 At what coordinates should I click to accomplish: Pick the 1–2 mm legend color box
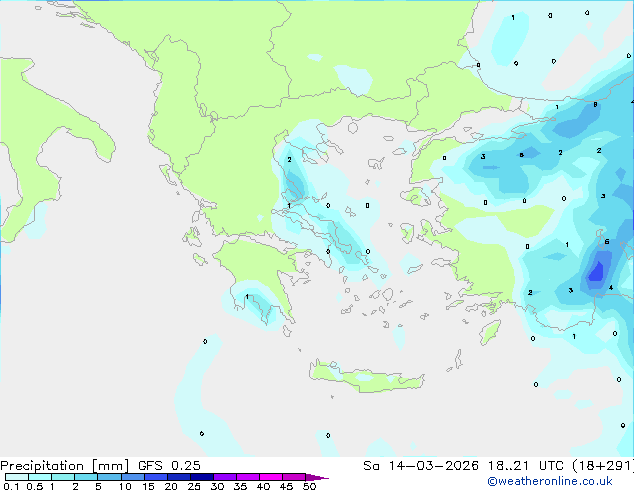click(63, 477)
